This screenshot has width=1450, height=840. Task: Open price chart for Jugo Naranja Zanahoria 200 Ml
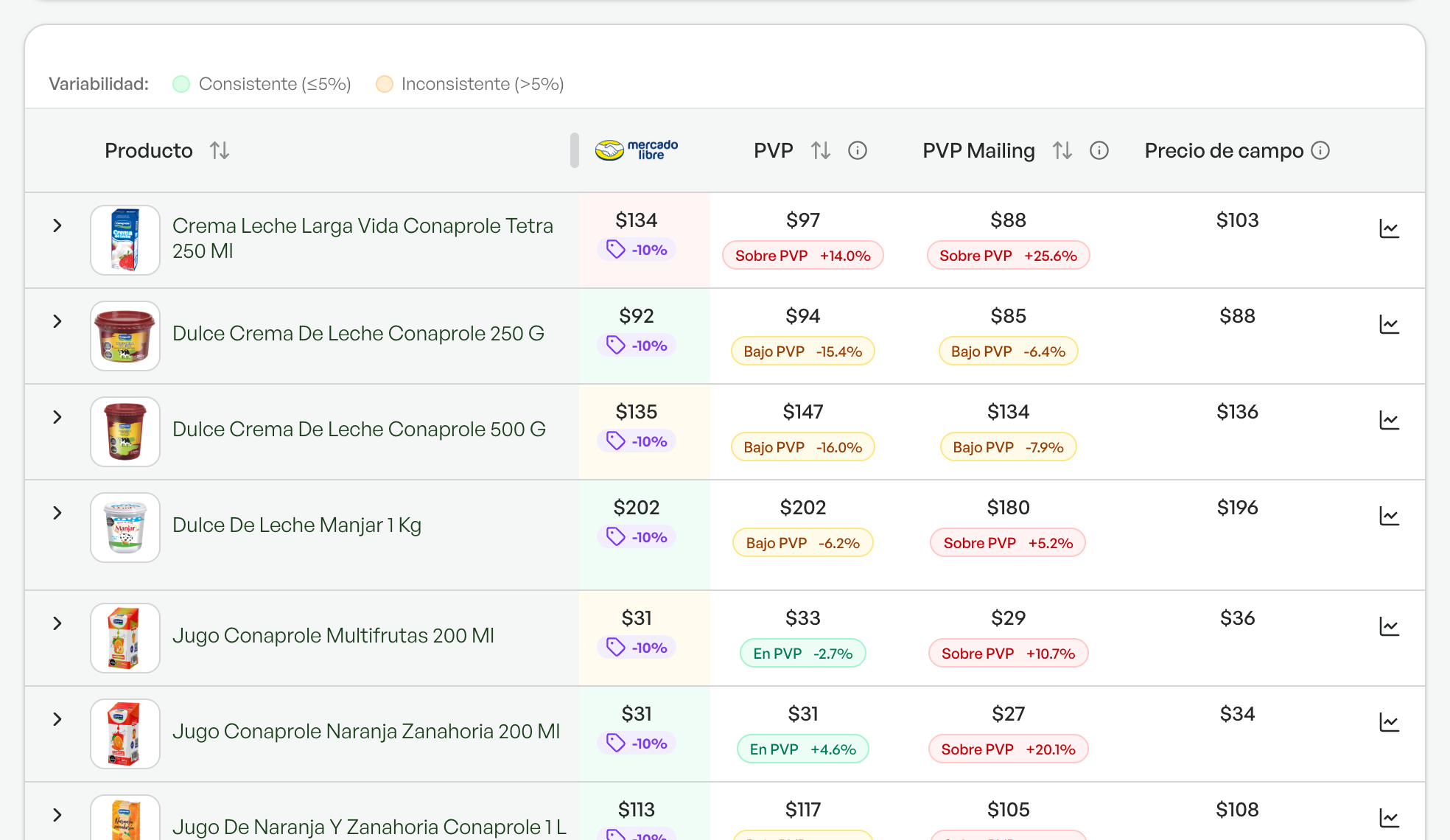(x=1389, y=722)
